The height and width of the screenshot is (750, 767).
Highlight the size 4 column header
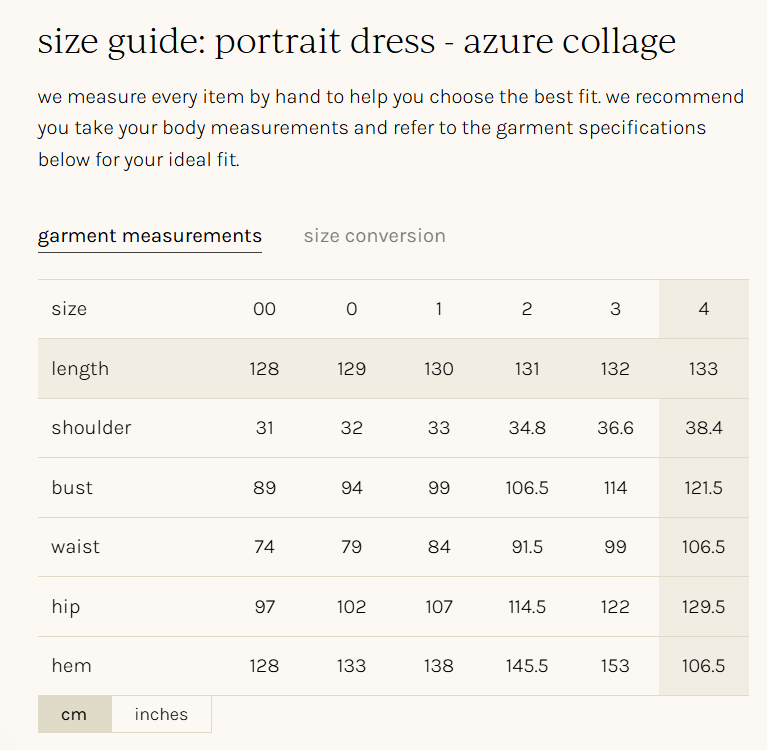(x=703, y=309)
